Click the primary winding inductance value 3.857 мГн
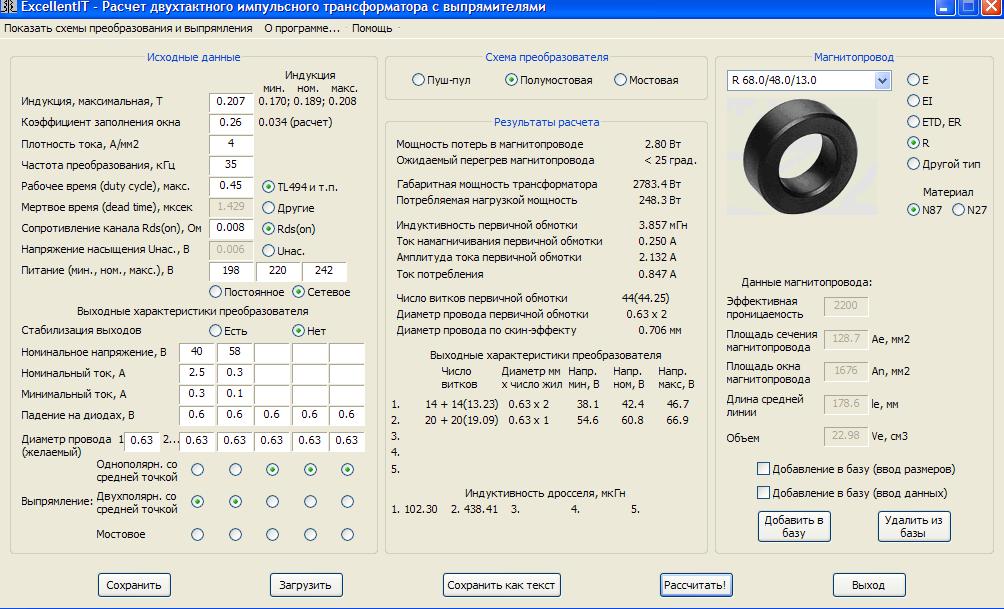This screenshot has width=1004, height=609. [x=661, y=225]
